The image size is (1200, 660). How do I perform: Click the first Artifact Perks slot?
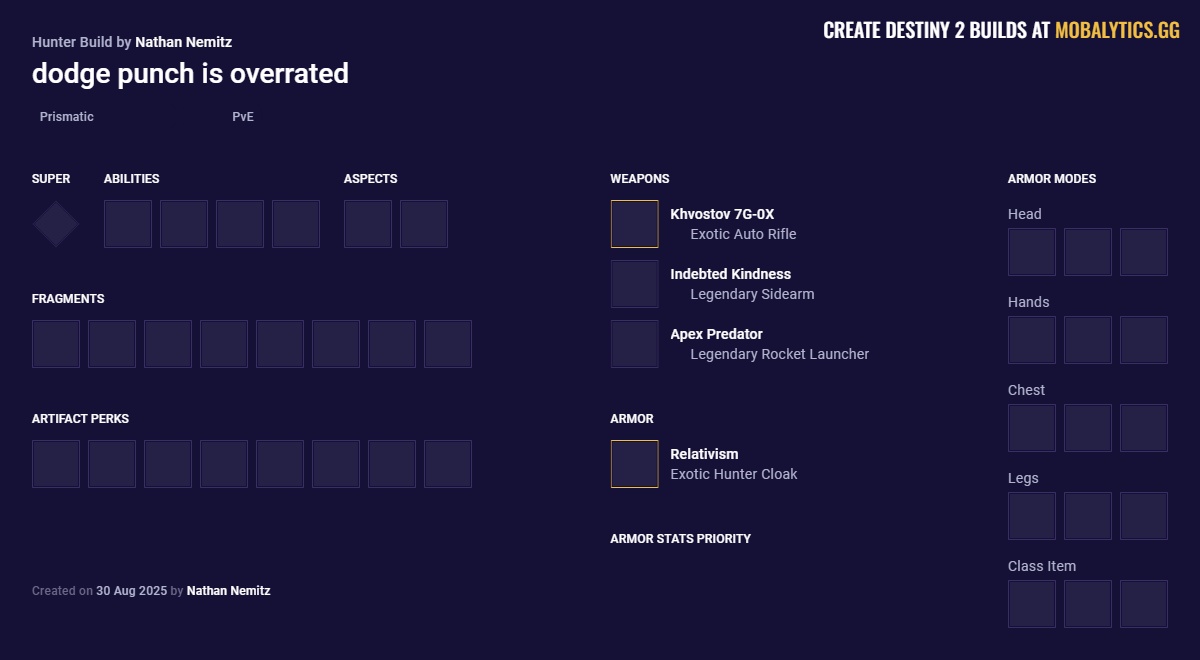pyautogui.click(x=56, y=464)
